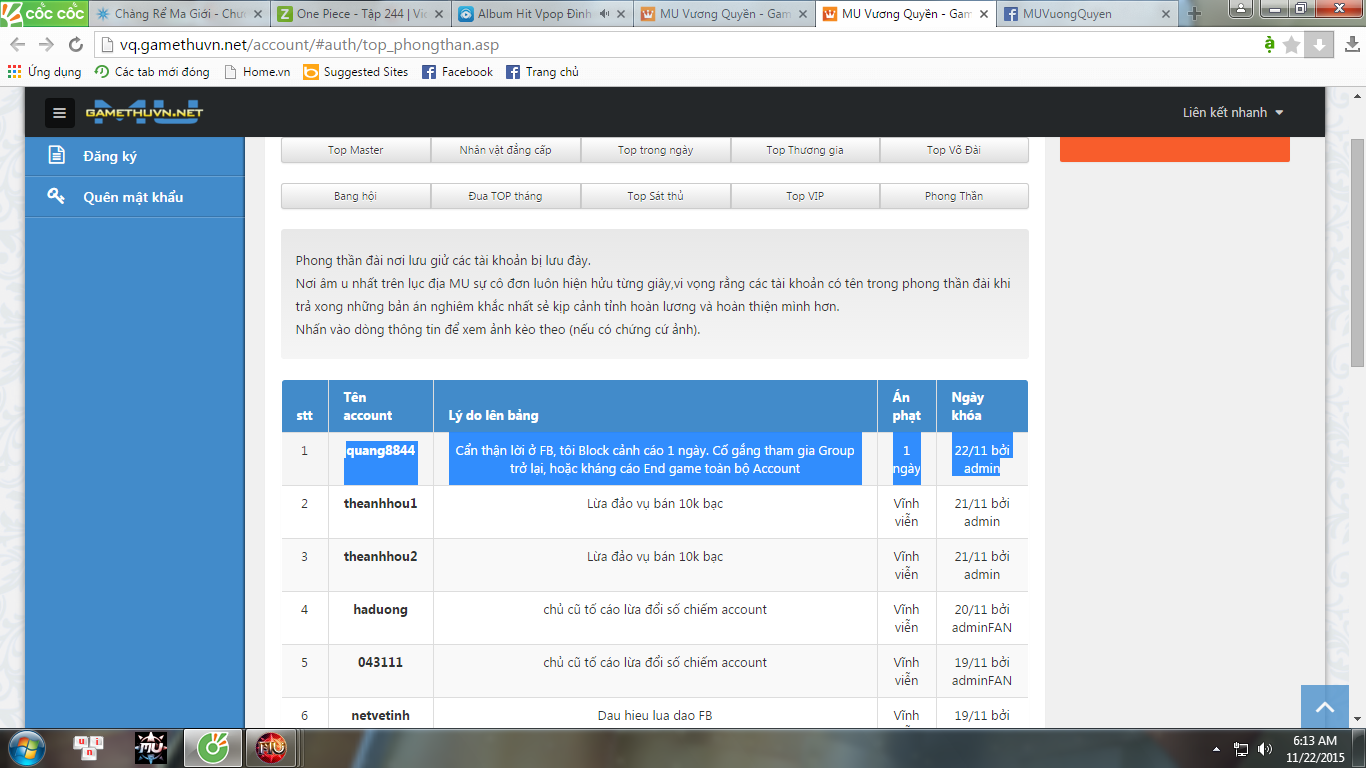Show hidden system tray icons
1366x768 pixels.
pos(1216,748)
